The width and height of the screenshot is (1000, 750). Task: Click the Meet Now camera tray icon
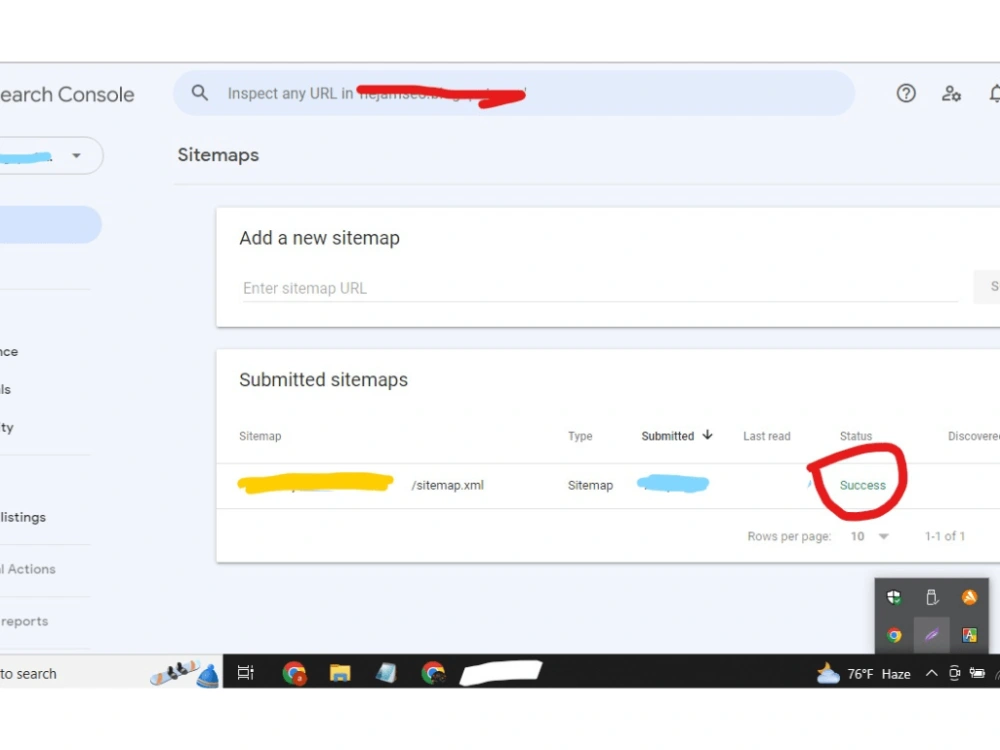[x=954, y=673]
